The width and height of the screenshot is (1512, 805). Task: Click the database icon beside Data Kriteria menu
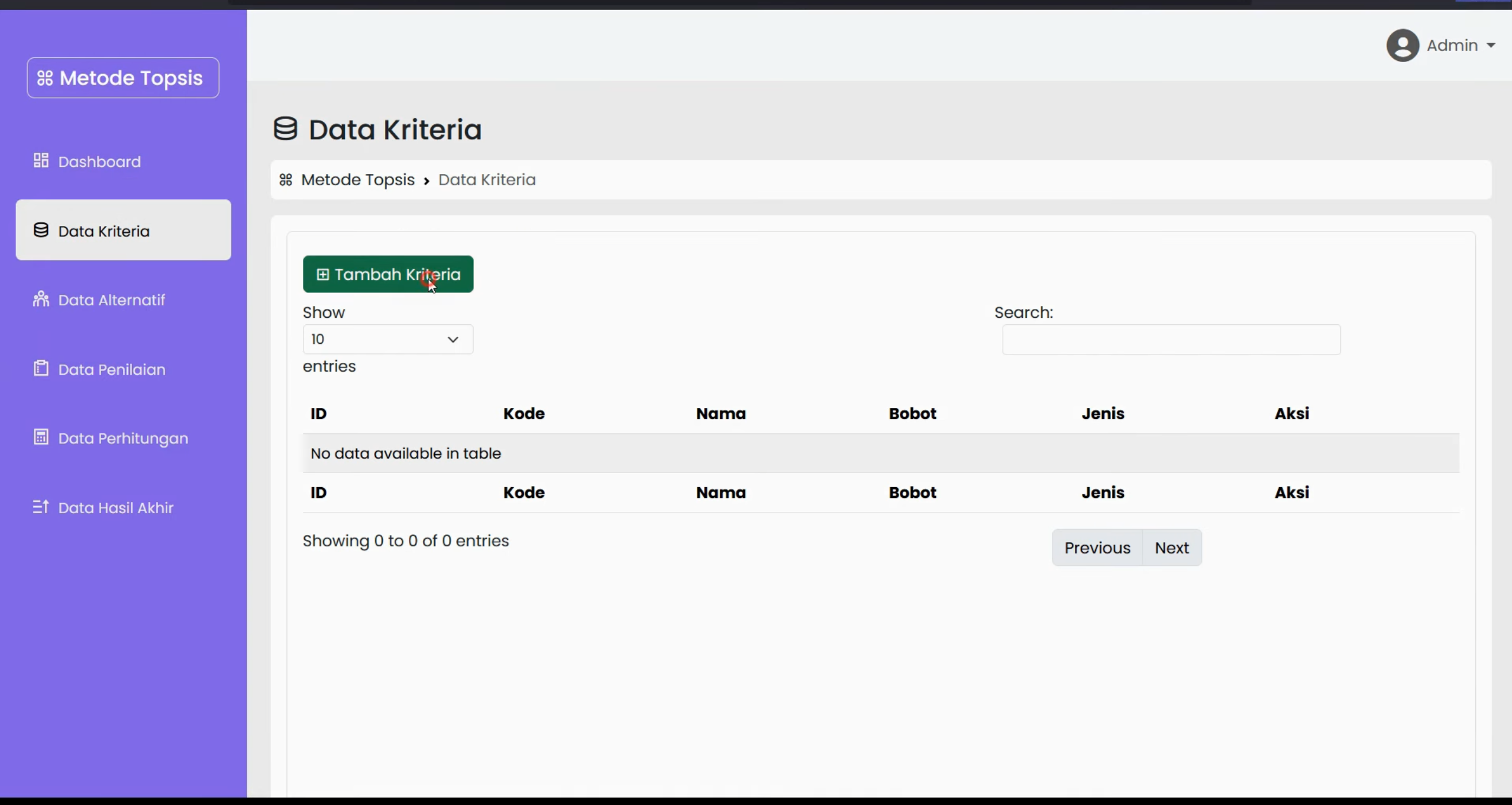pyautogui.click(x=41, y=230)
